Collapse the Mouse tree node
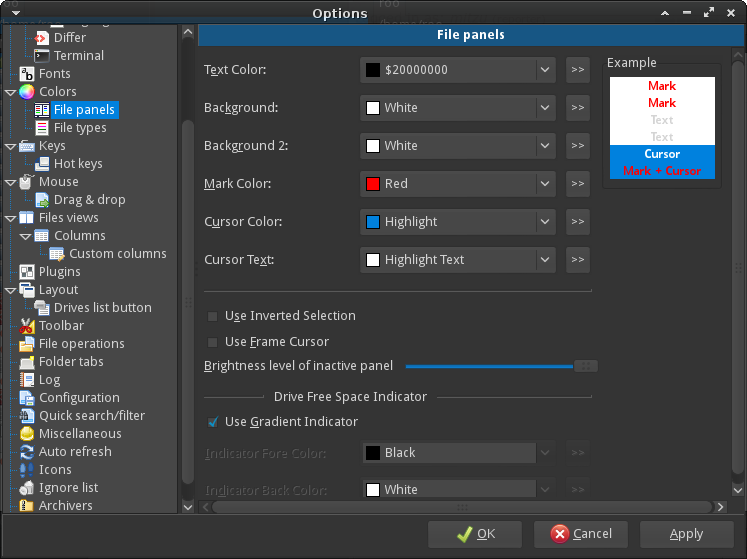This screenshot has height=559, width=747. point(10,182)
